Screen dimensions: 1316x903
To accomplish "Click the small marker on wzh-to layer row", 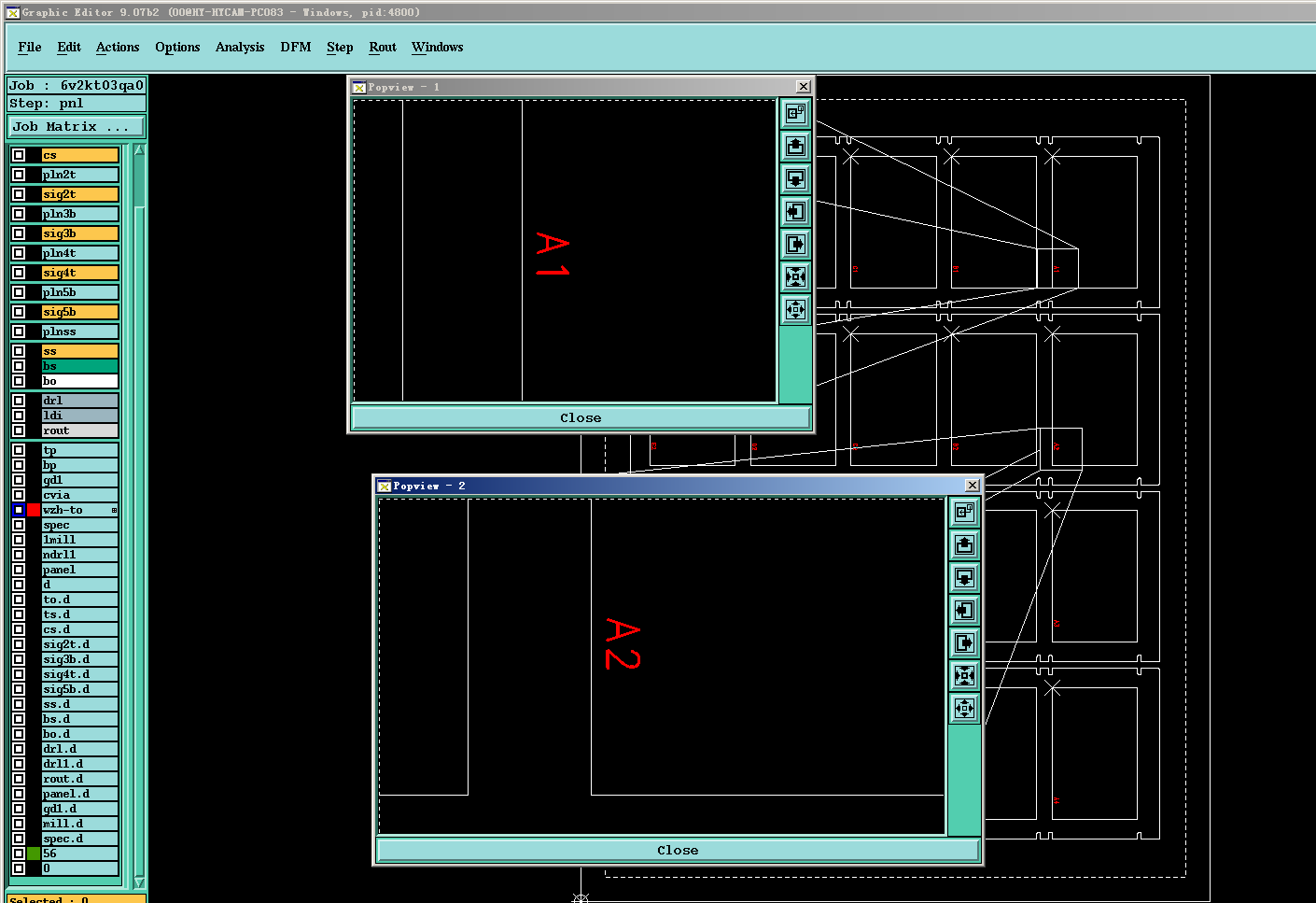I will click(x=114, y=510).
